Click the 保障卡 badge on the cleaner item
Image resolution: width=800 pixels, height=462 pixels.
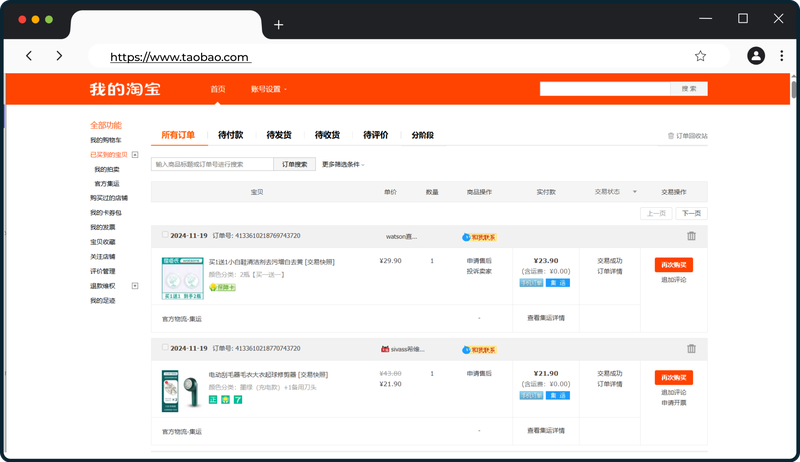pyautogui.click(x=222, y=287)
